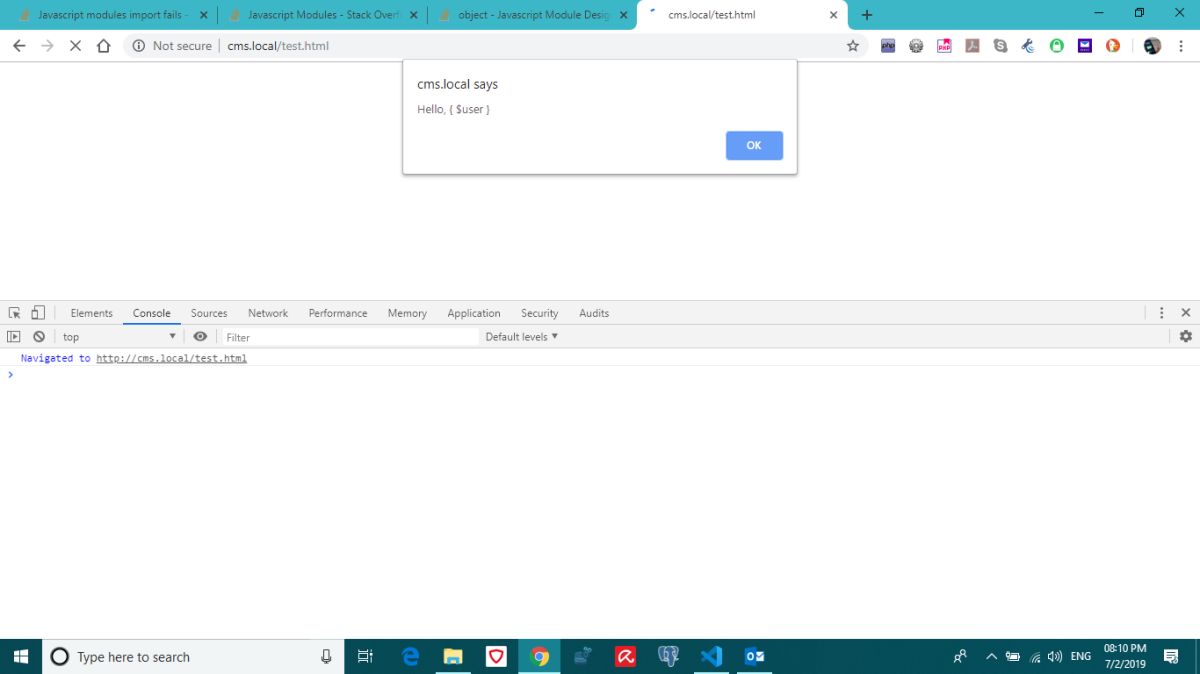Open the Network panel
The height and width of the screenshot is (674, 1200).
pyautogui.click(x=268, y=313)
